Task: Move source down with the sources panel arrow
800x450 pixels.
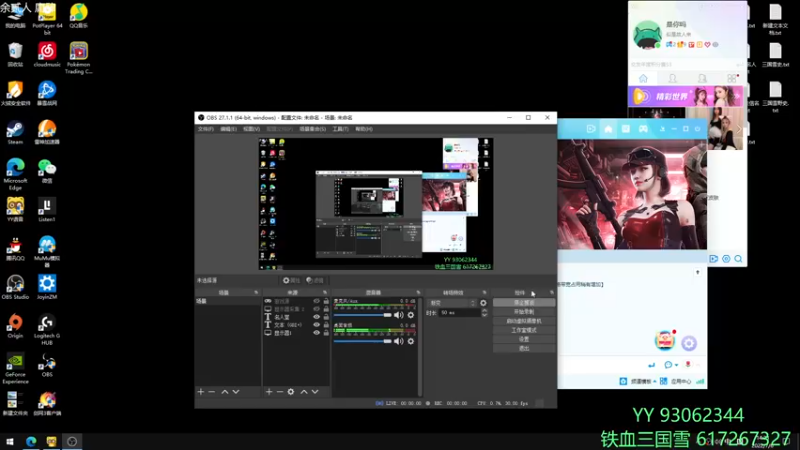Action: pyautogui.click(x=315, y=392)
